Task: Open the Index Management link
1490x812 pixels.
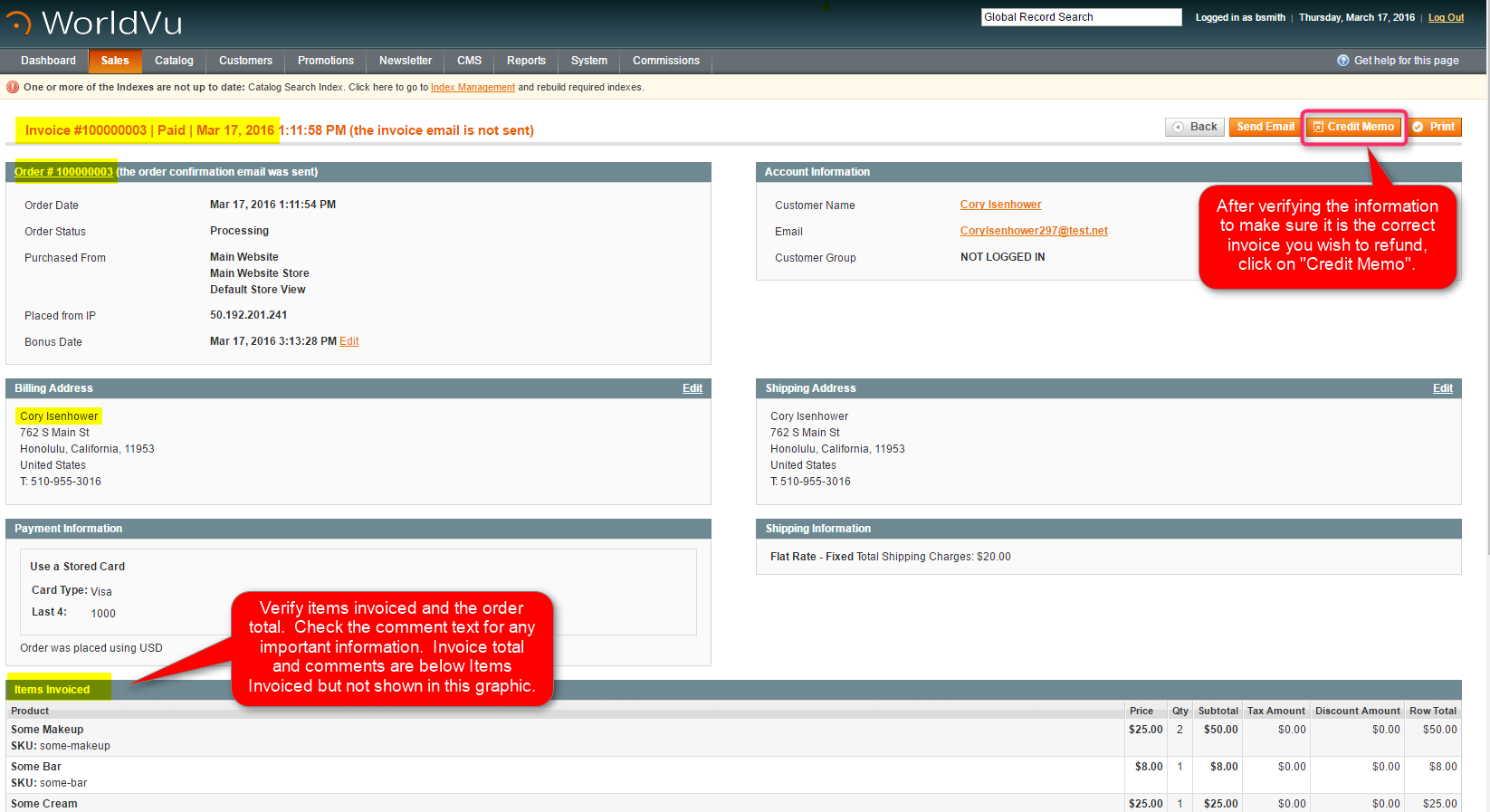Action: point(473,88)
